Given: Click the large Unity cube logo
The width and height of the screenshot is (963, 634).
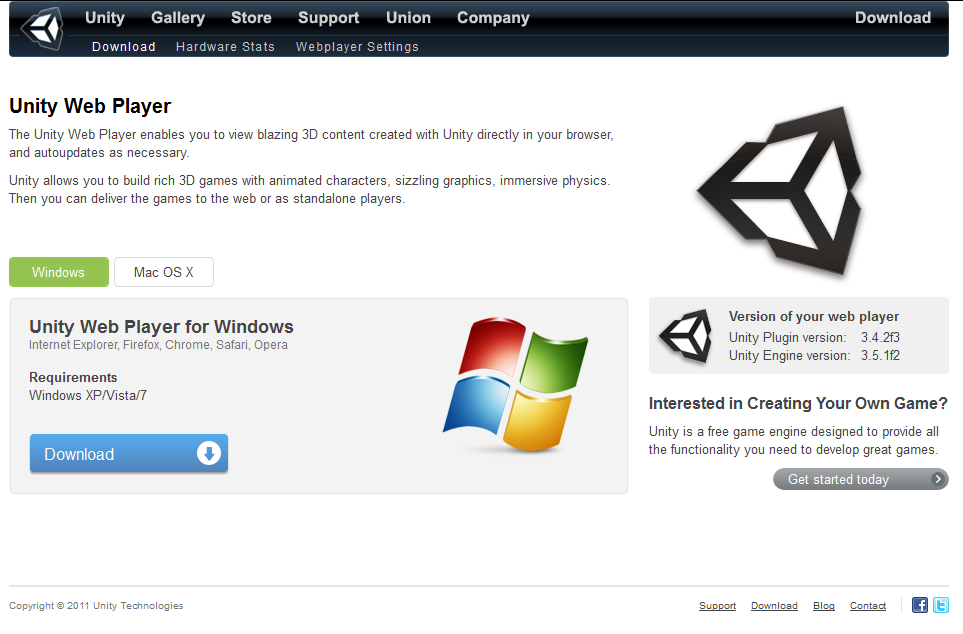Looking at the screenshot, I should (779, 192).
